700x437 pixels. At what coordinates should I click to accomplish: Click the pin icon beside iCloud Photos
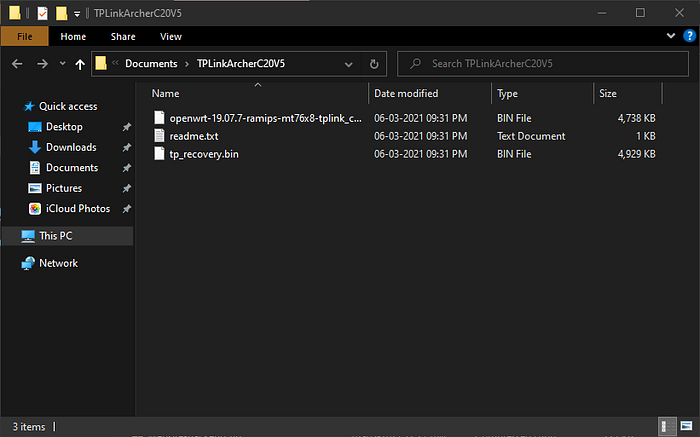(x=127, y=208)
